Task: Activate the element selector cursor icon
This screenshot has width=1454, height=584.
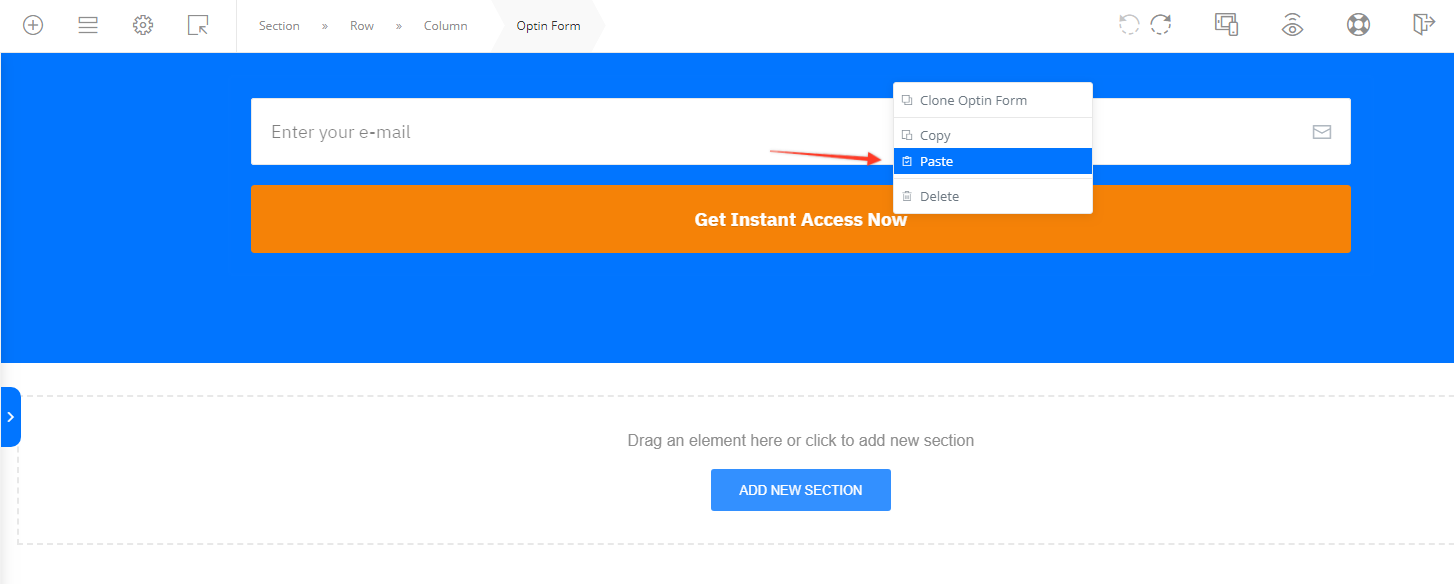Action: (x=198, y=25)
